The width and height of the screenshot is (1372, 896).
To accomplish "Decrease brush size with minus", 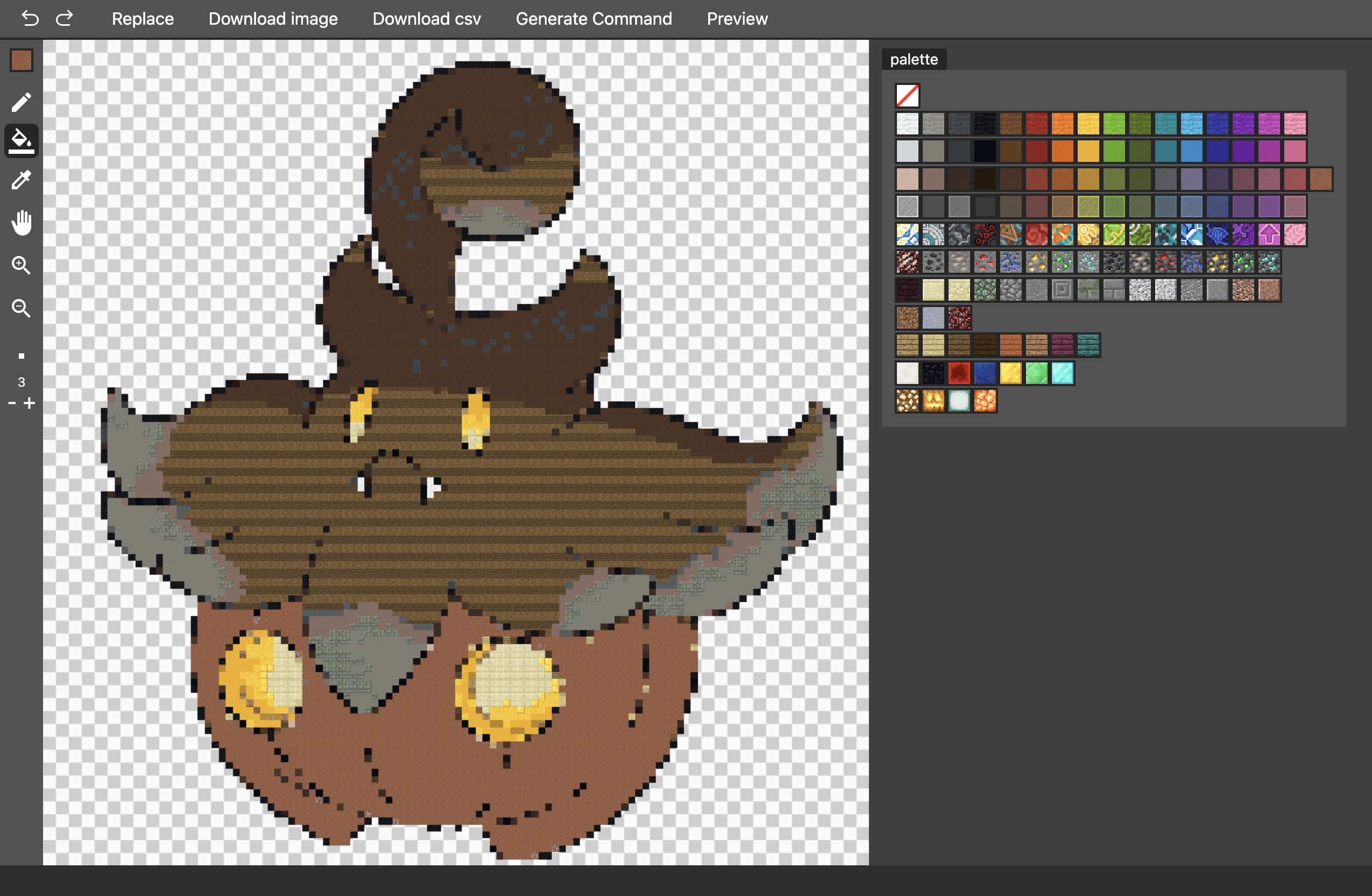I will click(12, 403).
